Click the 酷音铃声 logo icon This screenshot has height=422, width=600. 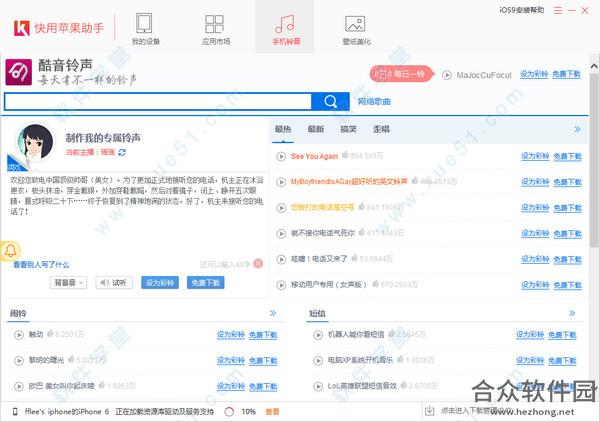click(x=18, y=72)
